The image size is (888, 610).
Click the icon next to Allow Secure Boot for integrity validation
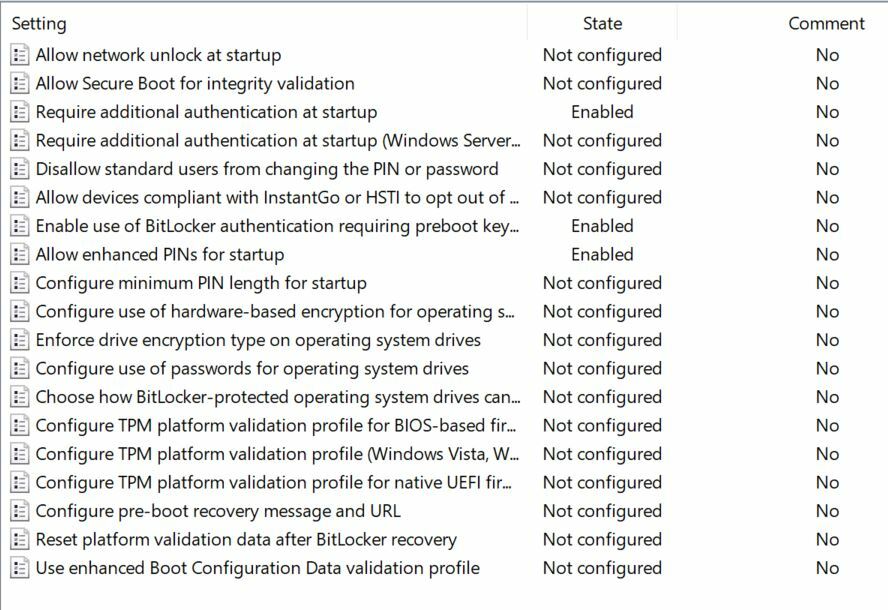coord(20,84)
